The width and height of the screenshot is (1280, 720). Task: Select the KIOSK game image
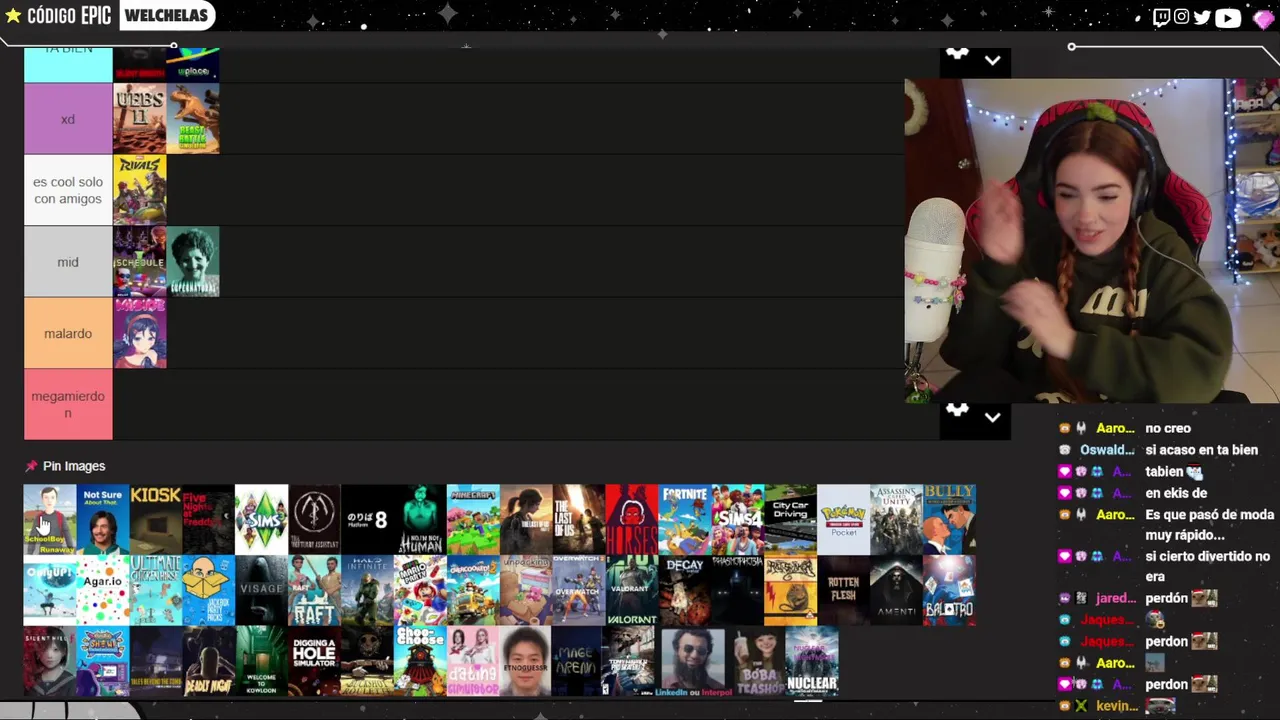coord(156,519)
